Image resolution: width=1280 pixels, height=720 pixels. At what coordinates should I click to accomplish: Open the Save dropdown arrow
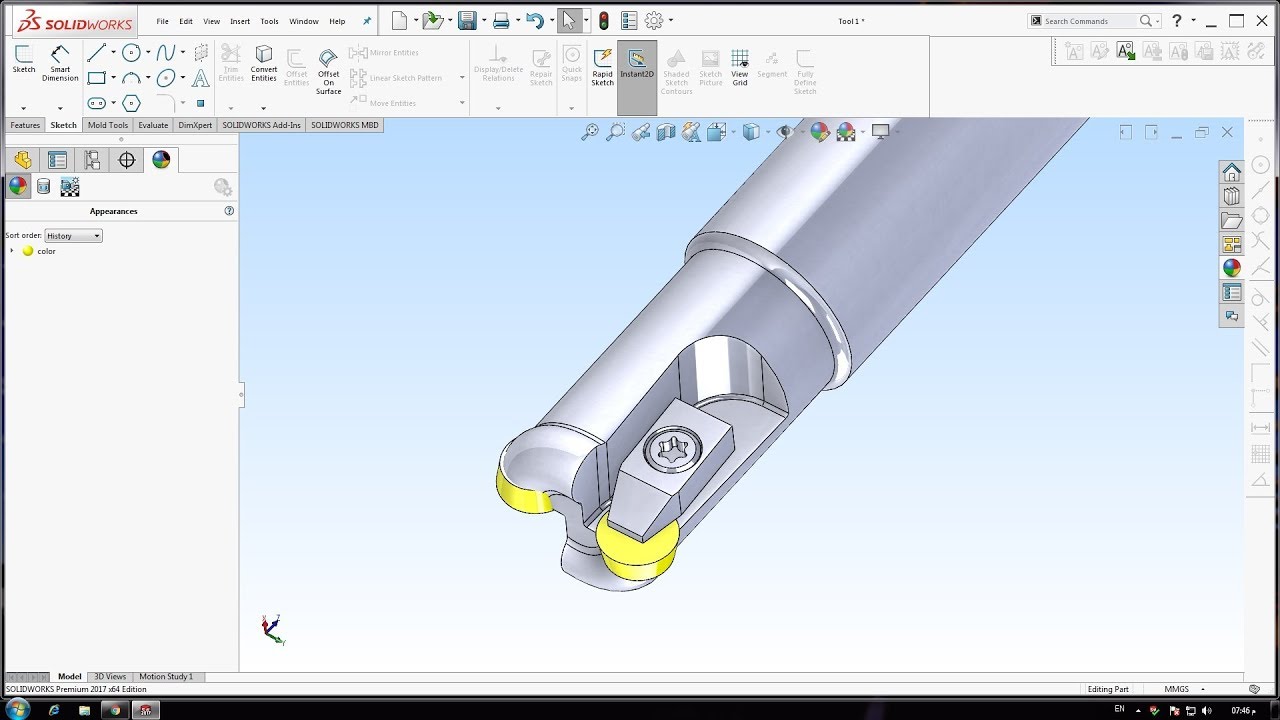(x=483, y=20)
